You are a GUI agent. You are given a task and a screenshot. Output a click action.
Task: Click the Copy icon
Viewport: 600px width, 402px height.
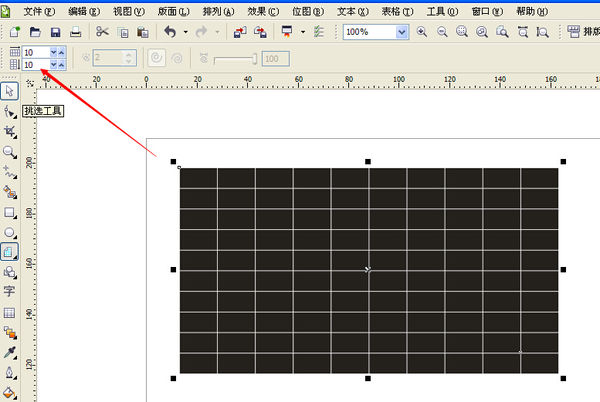coord(123,33)
